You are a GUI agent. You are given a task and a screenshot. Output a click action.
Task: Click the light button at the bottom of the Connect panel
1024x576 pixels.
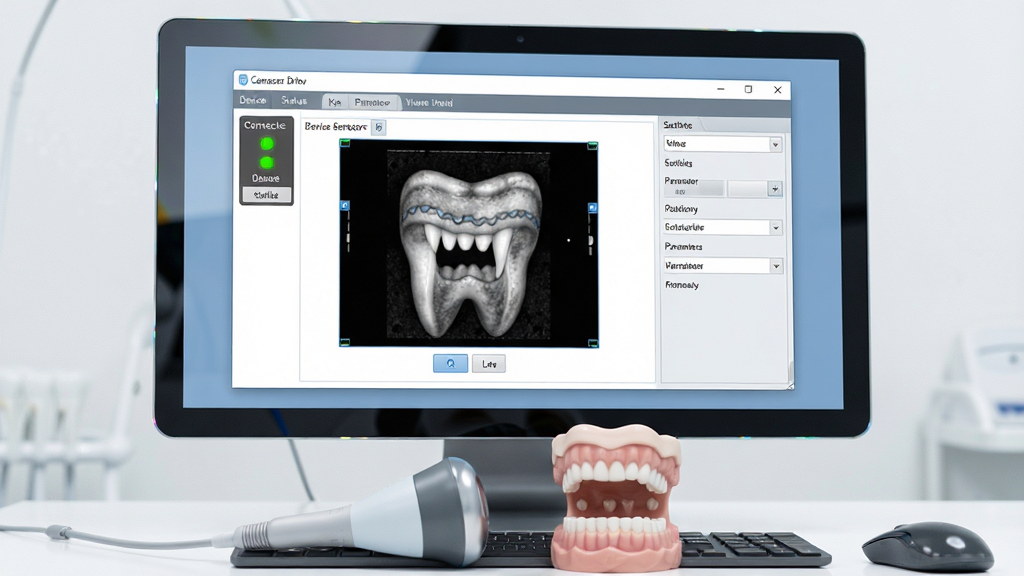click(x=266, y=195)
